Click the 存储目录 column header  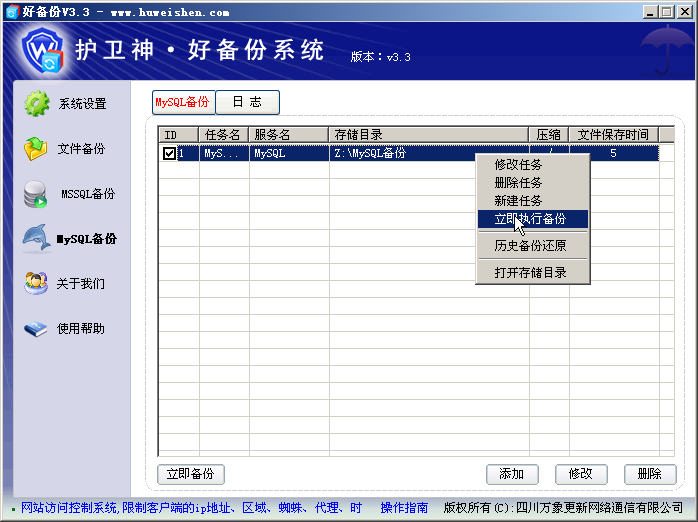(429, 135)
